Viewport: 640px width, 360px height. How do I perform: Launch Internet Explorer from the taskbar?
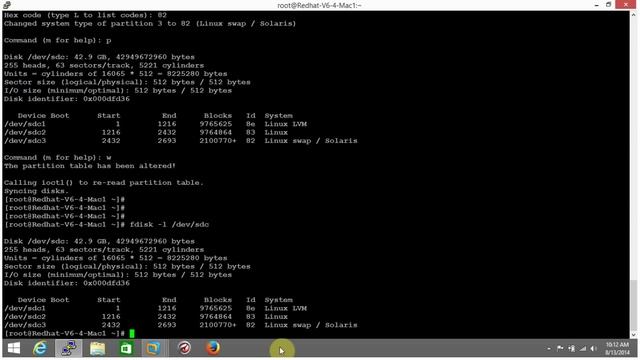(x=40, y=348)
